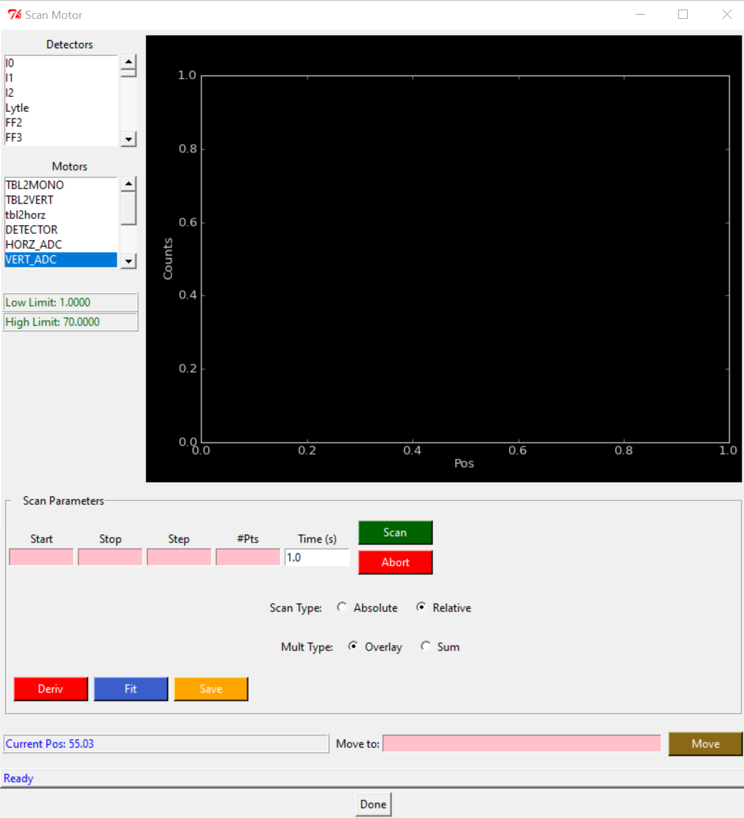Select HORZ_ADC in Motors list
Screen dimensions: 744x818
tap(60, 245)
